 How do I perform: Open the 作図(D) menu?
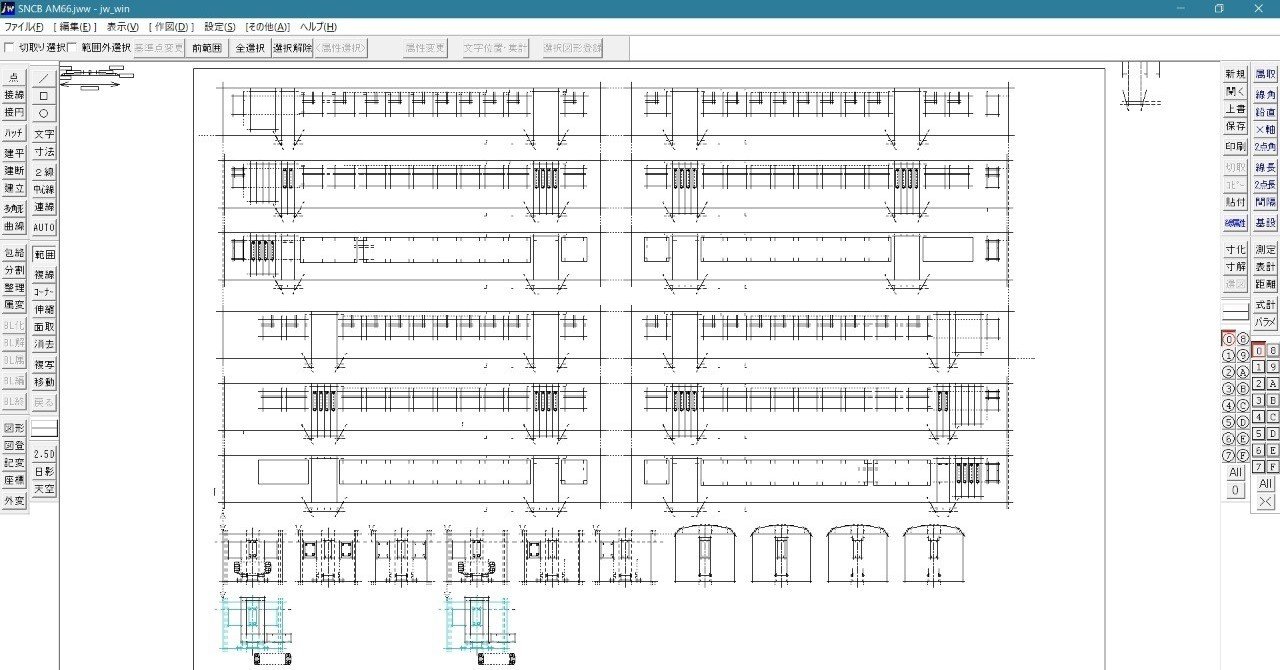172,26
